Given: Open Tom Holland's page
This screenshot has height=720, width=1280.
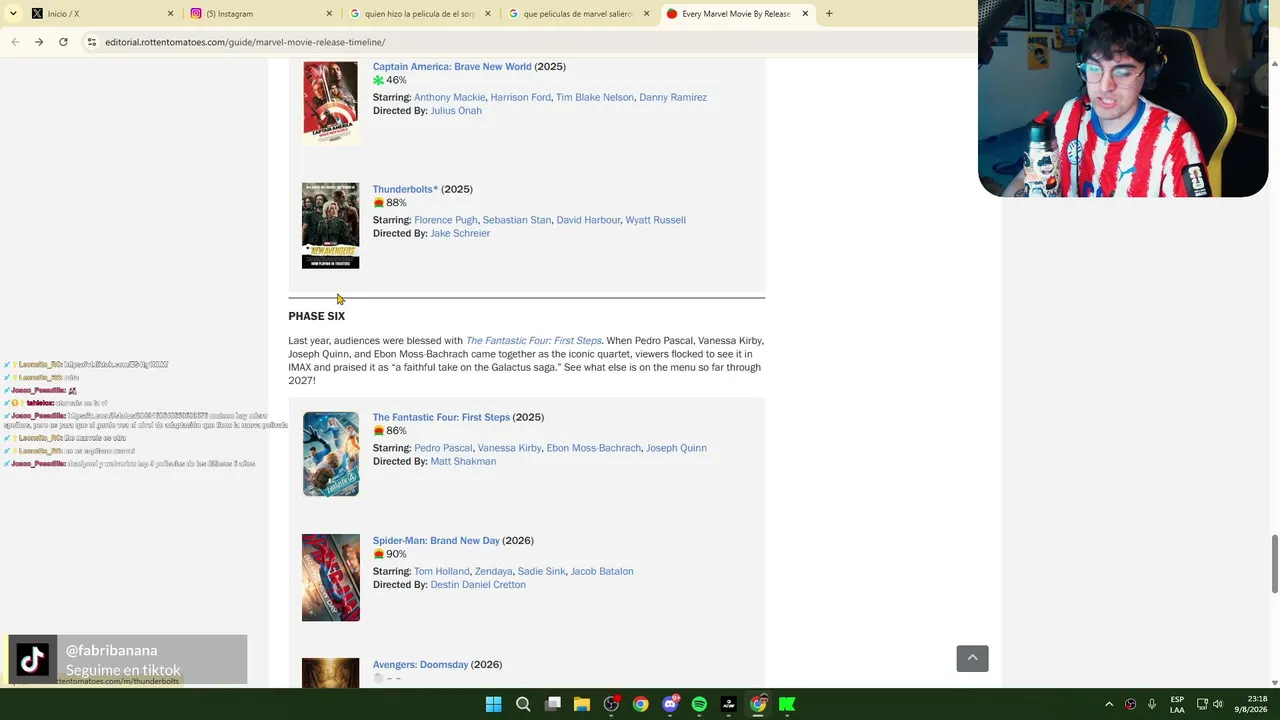Looking at the screenshot, I should pos(441,572).
